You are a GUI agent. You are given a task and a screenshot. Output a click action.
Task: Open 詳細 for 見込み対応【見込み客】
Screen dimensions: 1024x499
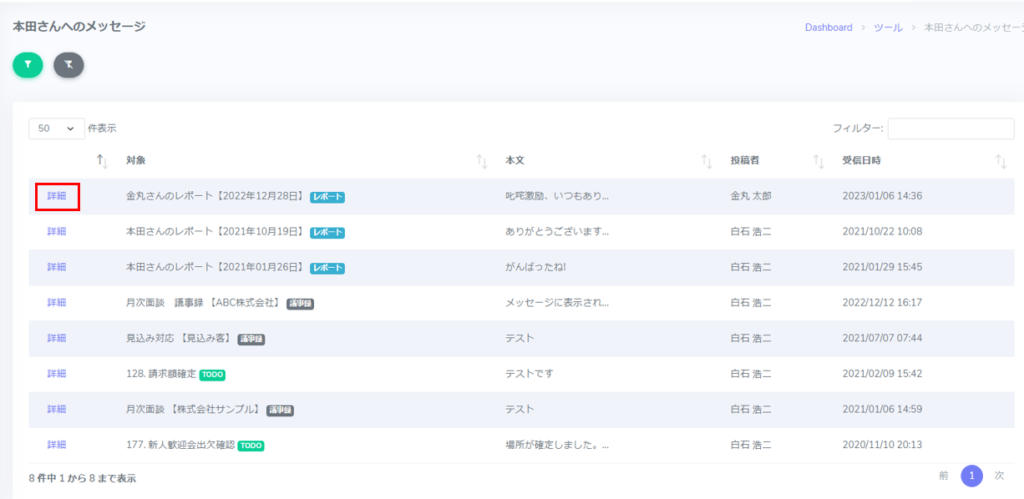[57, 338]
